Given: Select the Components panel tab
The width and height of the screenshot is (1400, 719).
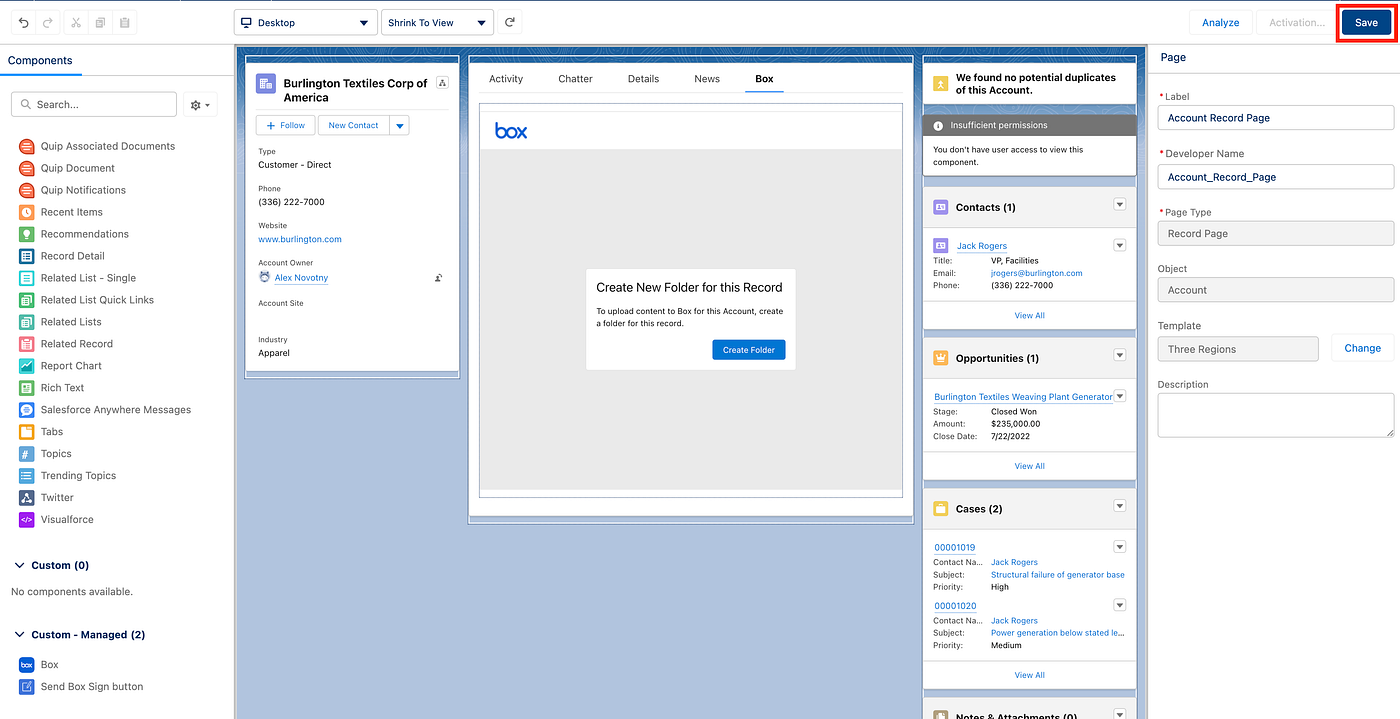Looking at the screenshot, I should pyautogui.click(x=40, y=60).
